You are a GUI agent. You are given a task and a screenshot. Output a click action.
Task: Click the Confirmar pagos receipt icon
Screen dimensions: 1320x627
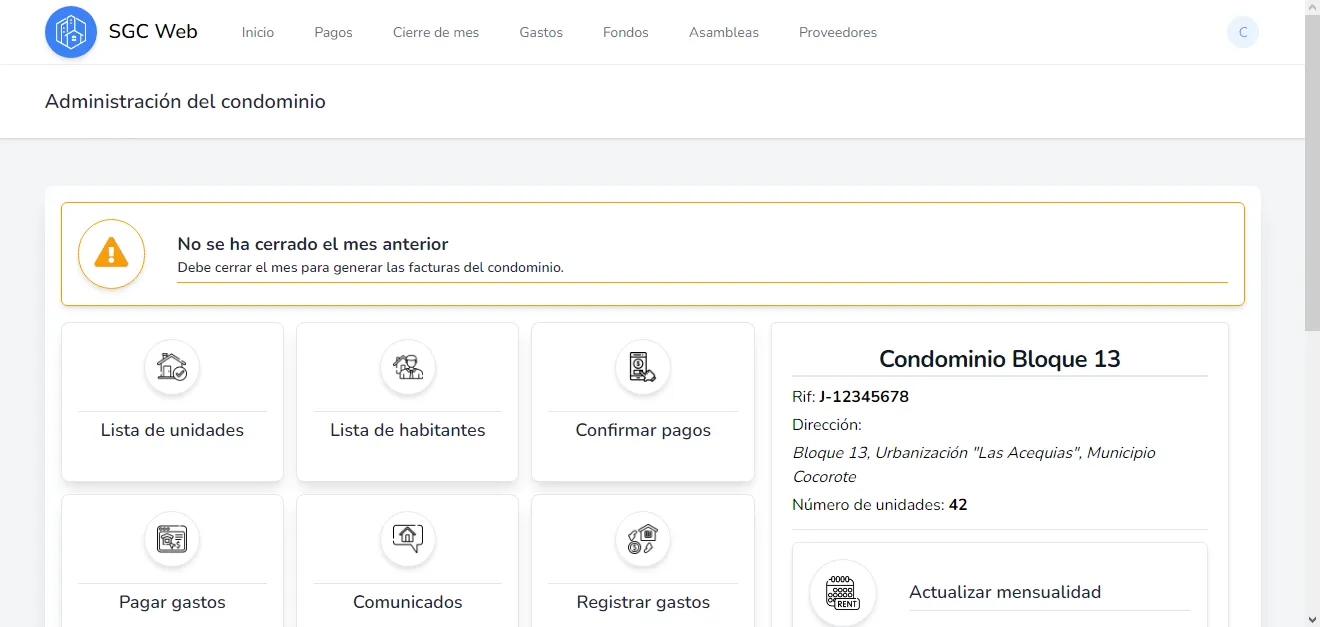642,367
